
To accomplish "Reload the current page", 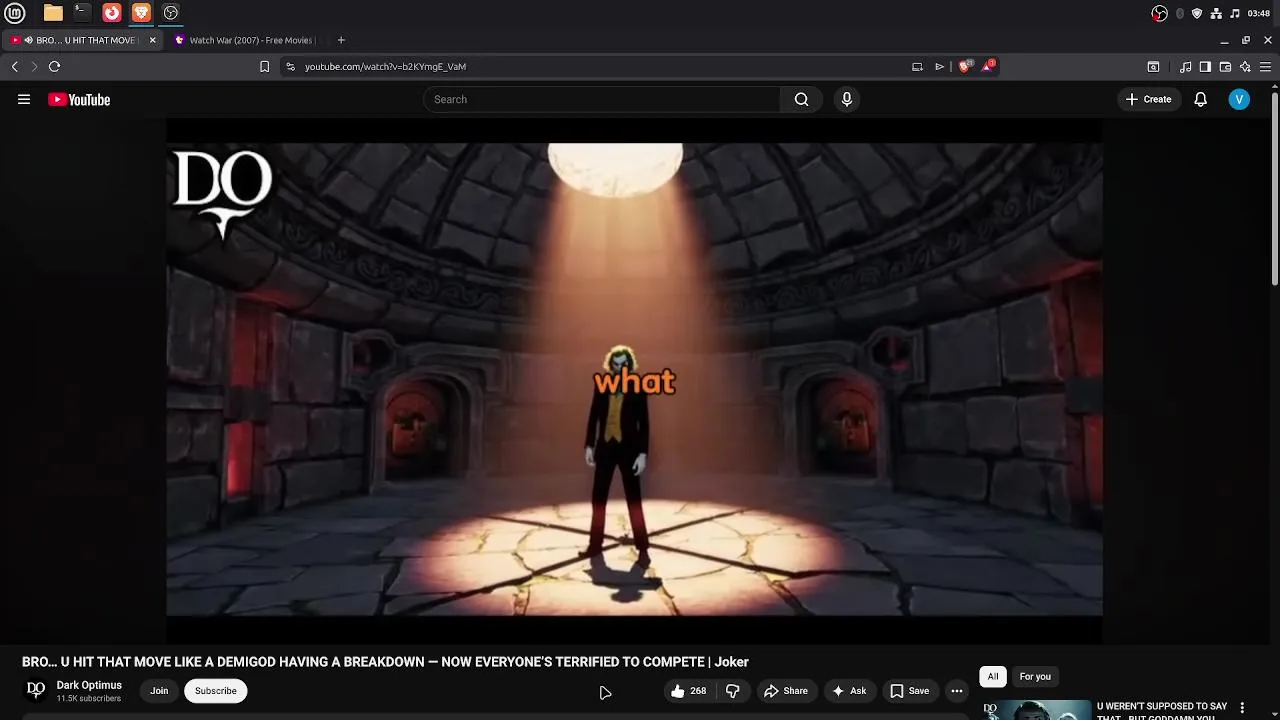I will click(54, 66).
